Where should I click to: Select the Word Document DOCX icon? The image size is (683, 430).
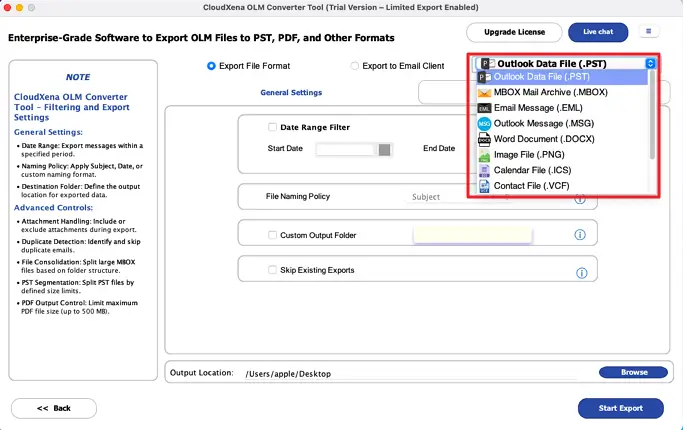point(484,139)
